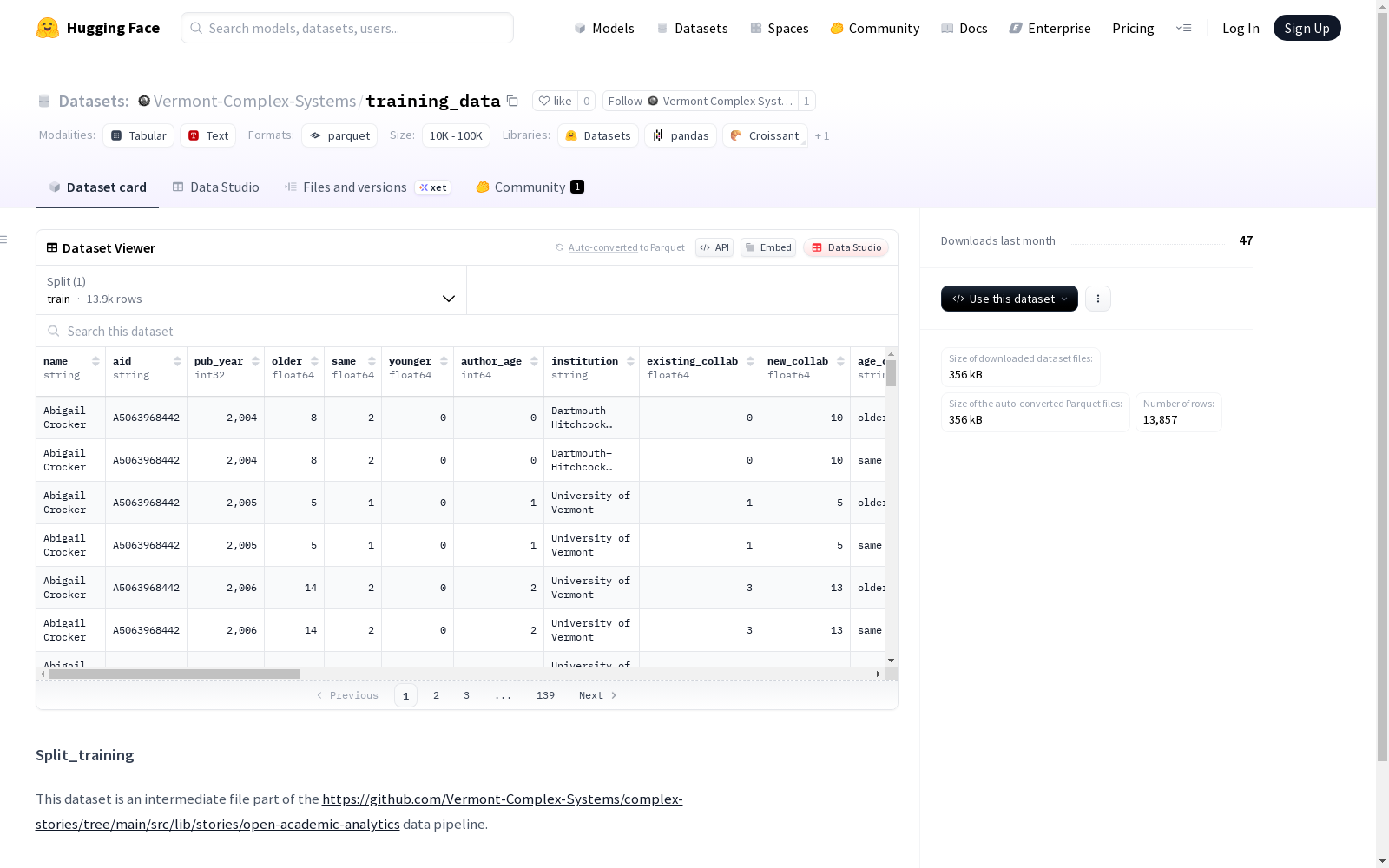Follow Vermont Complex Systems organization
This screenshot has height=868, width=1389.
pos(700,101)
